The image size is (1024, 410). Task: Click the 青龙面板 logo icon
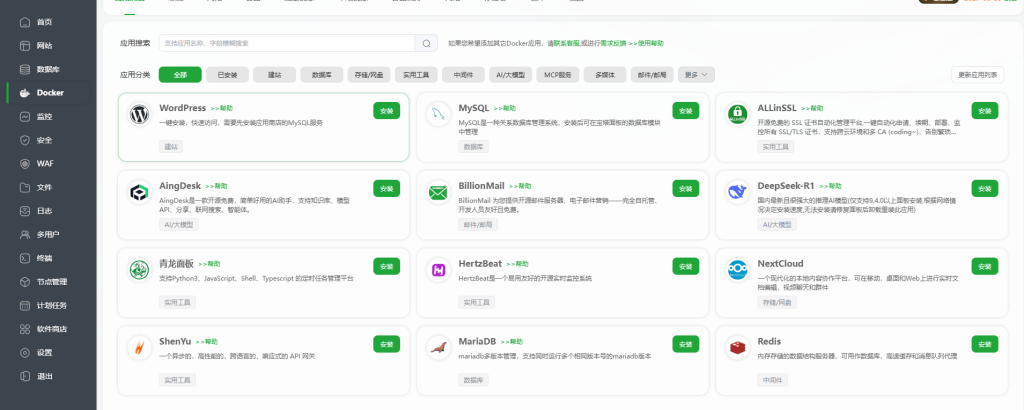coord(140,270)
